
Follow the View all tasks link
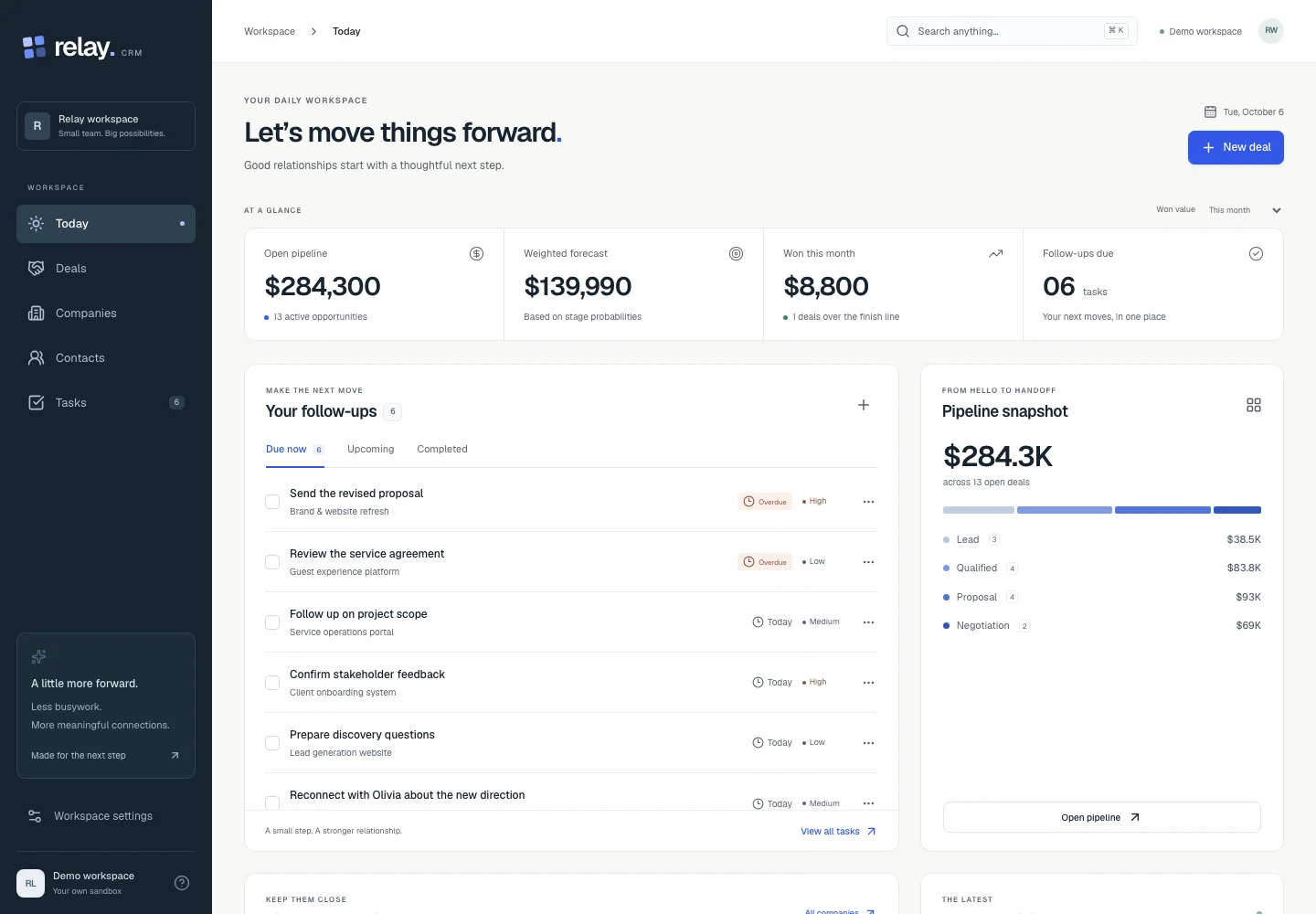[838, 832]
